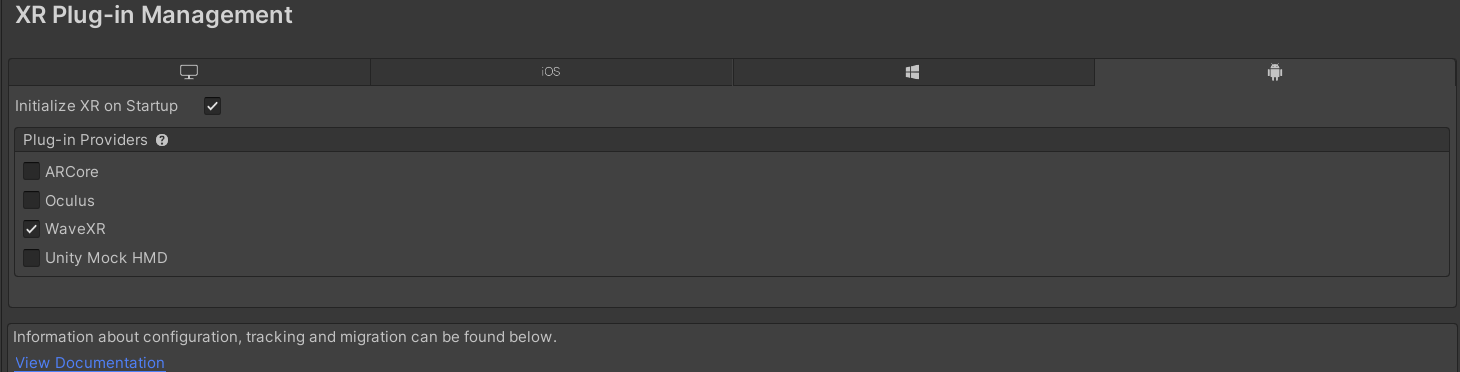Click the XR Plug-in Management title
Screen dimensions: 1460x372
pyautogui.click(x=154, y=15)
